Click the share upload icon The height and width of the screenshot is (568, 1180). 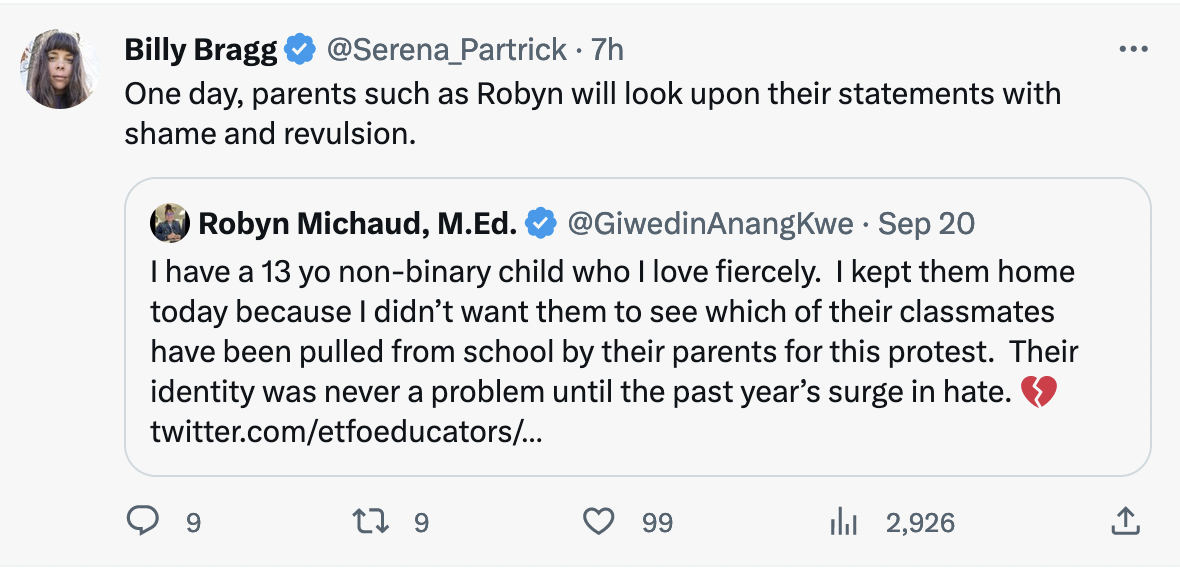click(1124, 521)
